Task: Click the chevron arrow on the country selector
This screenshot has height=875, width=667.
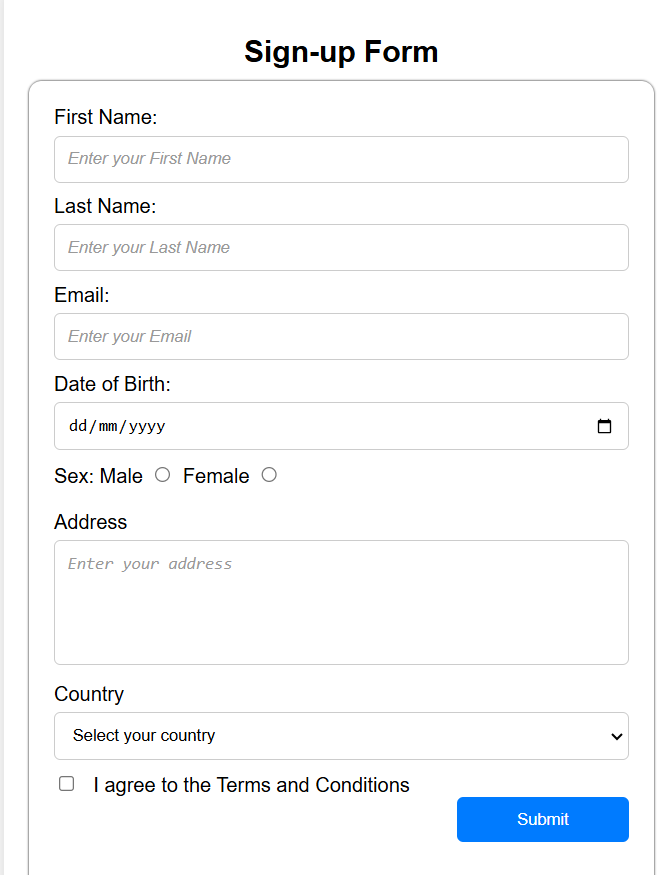Action: [x=615, y=737]
